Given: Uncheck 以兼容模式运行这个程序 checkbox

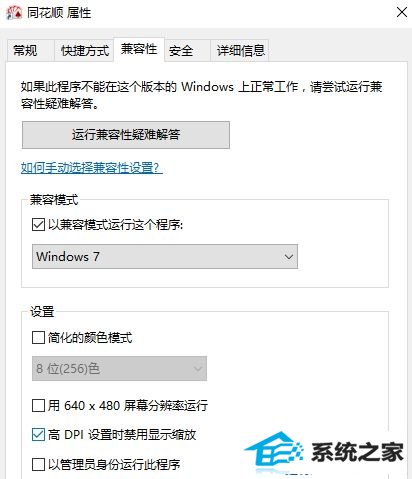Looking at the screenshot, I should [x=38, y=225].
